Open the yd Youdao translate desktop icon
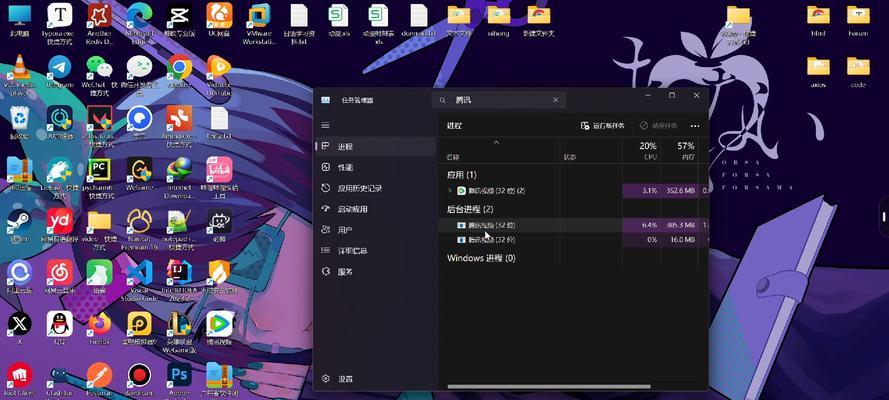The image size is (889, 400). 59,221
